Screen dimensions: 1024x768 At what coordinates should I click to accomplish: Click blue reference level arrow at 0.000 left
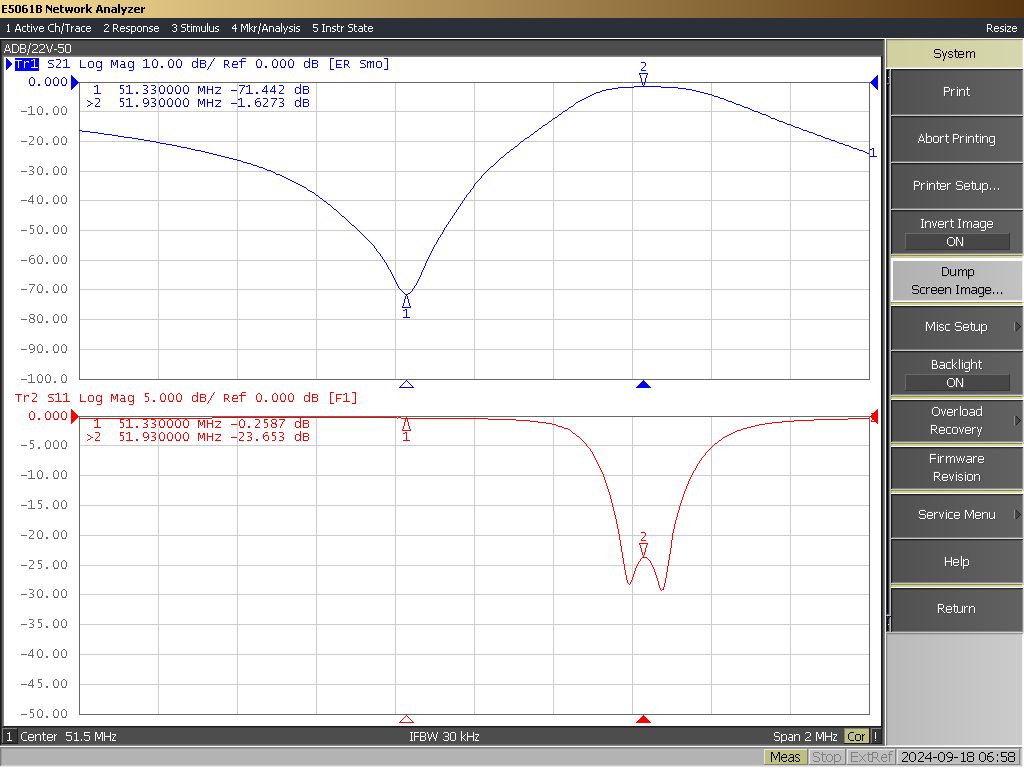(74, 82)
